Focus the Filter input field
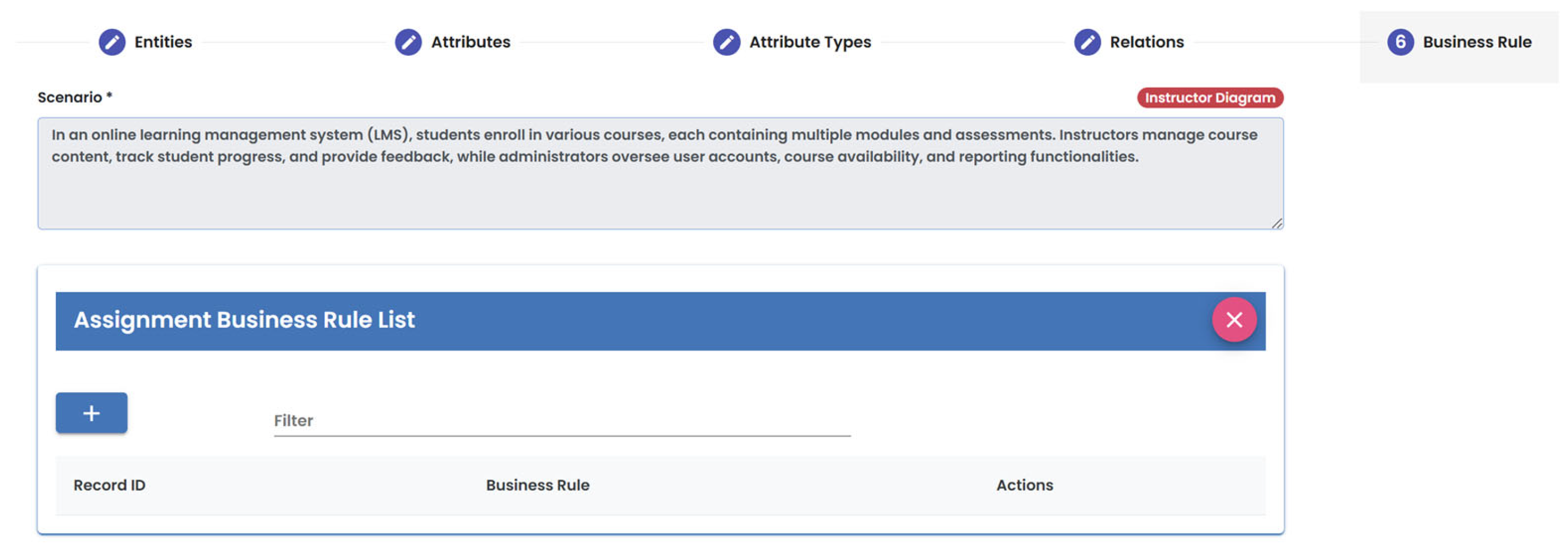 [x=561, y=421]
